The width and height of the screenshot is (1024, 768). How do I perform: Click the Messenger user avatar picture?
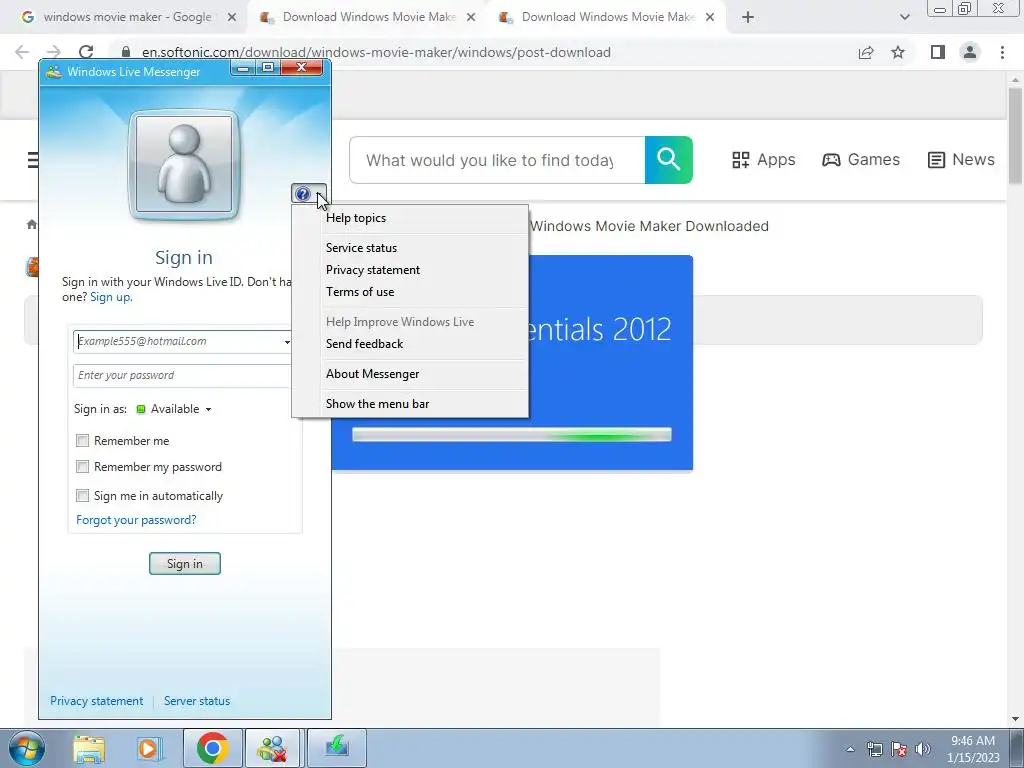184,164
